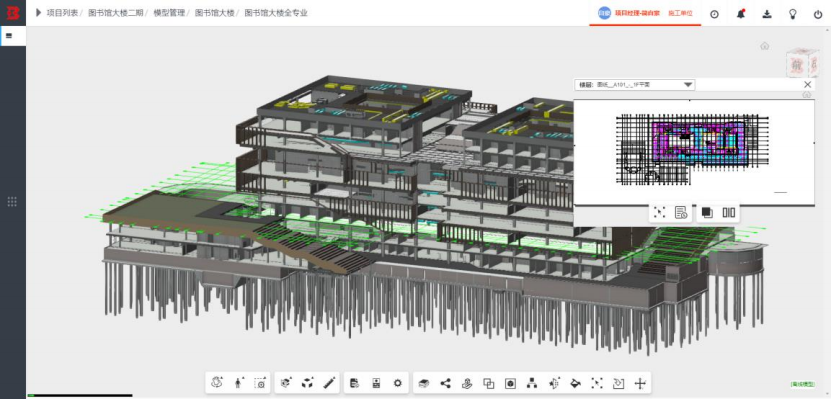
Task: Open the project manager user profile
Action: (x=628, y=13)
